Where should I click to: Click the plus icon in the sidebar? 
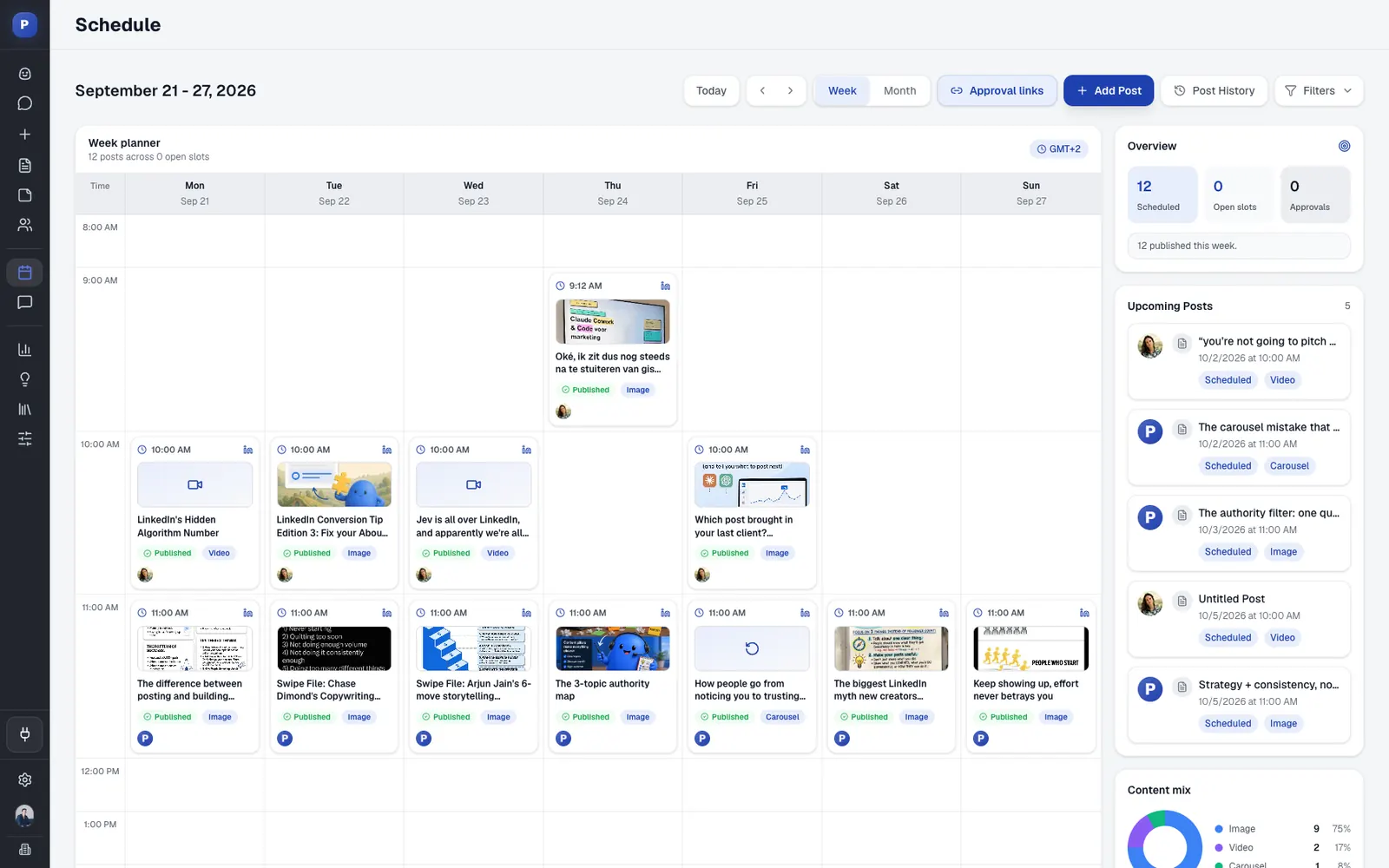click(24, 135)
